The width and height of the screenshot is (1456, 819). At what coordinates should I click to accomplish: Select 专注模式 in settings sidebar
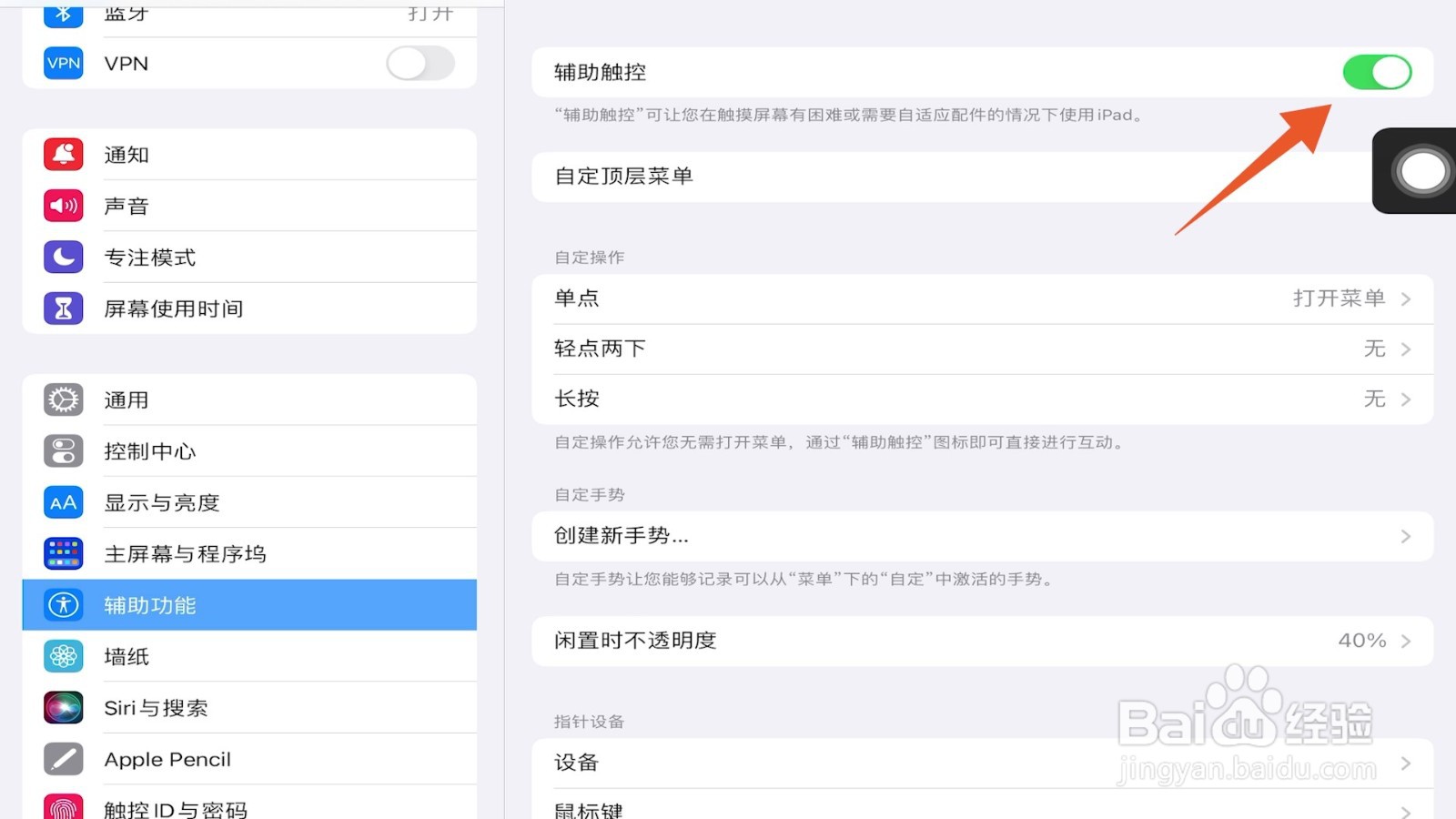[249, 258]
